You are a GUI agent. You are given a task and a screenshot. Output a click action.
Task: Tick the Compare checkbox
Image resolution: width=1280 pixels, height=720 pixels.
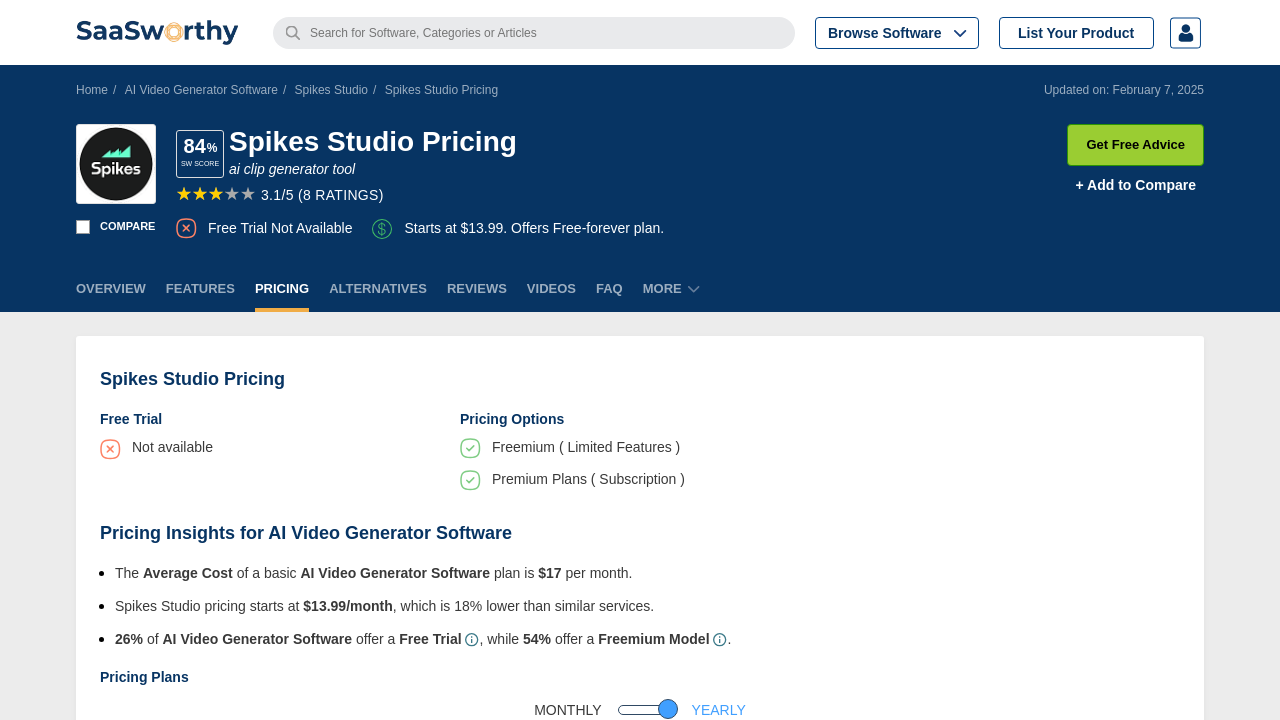[x=83, y=227]
